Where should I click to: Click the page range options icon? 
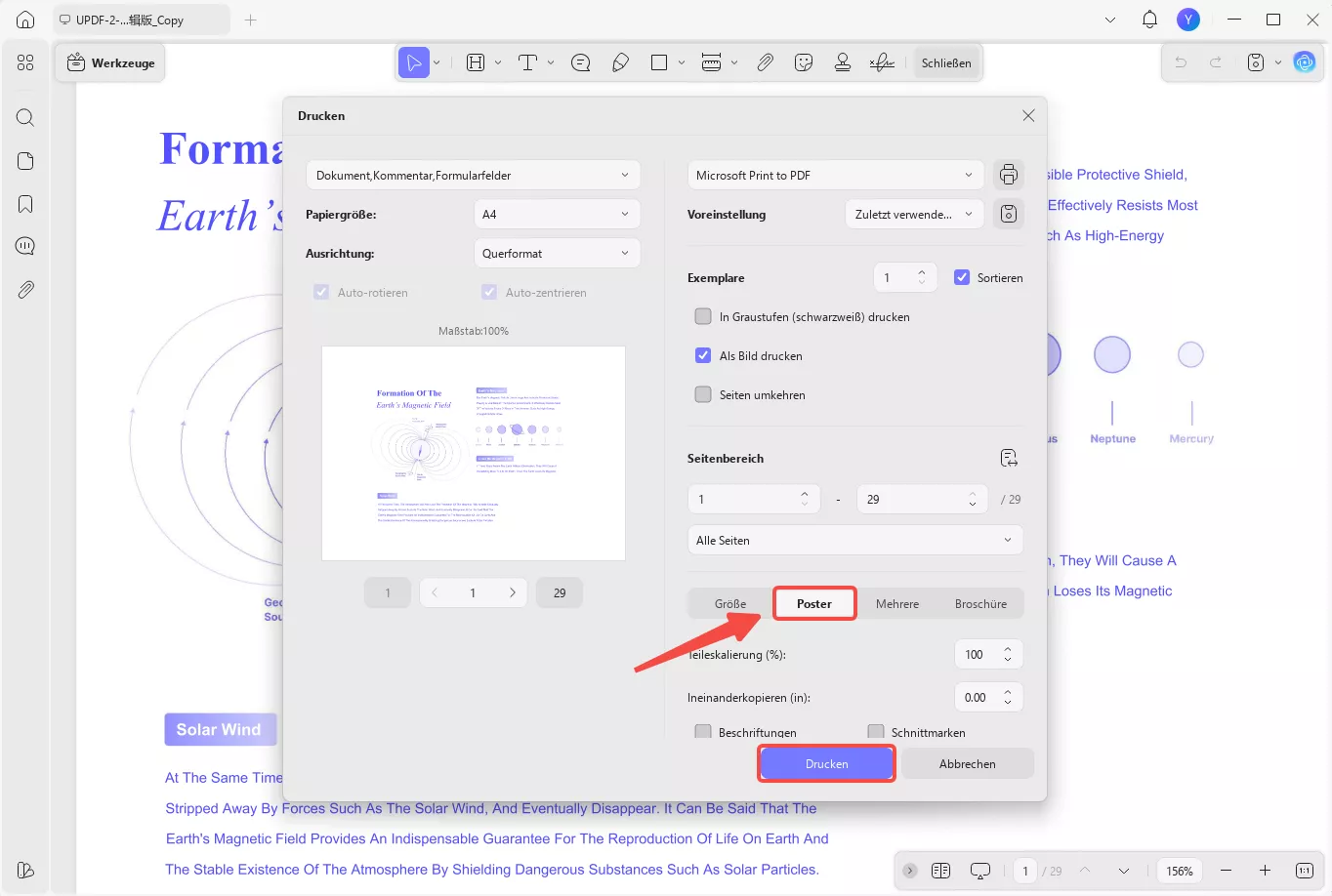point(1009,458)
